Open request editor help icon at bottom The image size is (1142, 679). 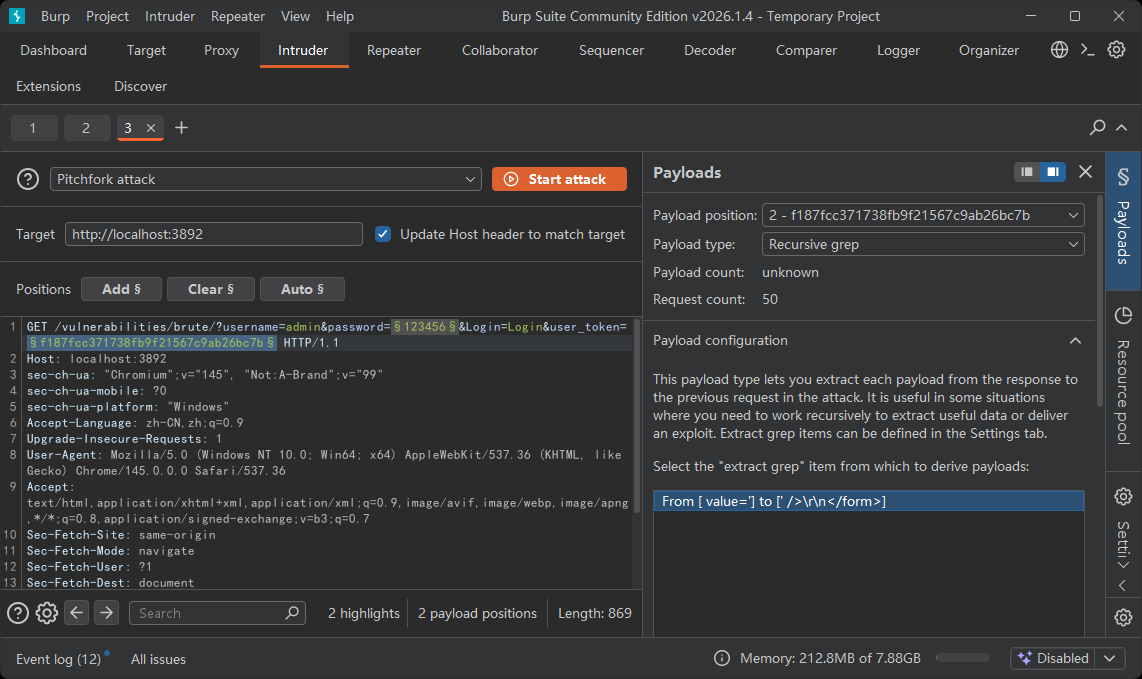pyautogui.click(x=17, y=613)
